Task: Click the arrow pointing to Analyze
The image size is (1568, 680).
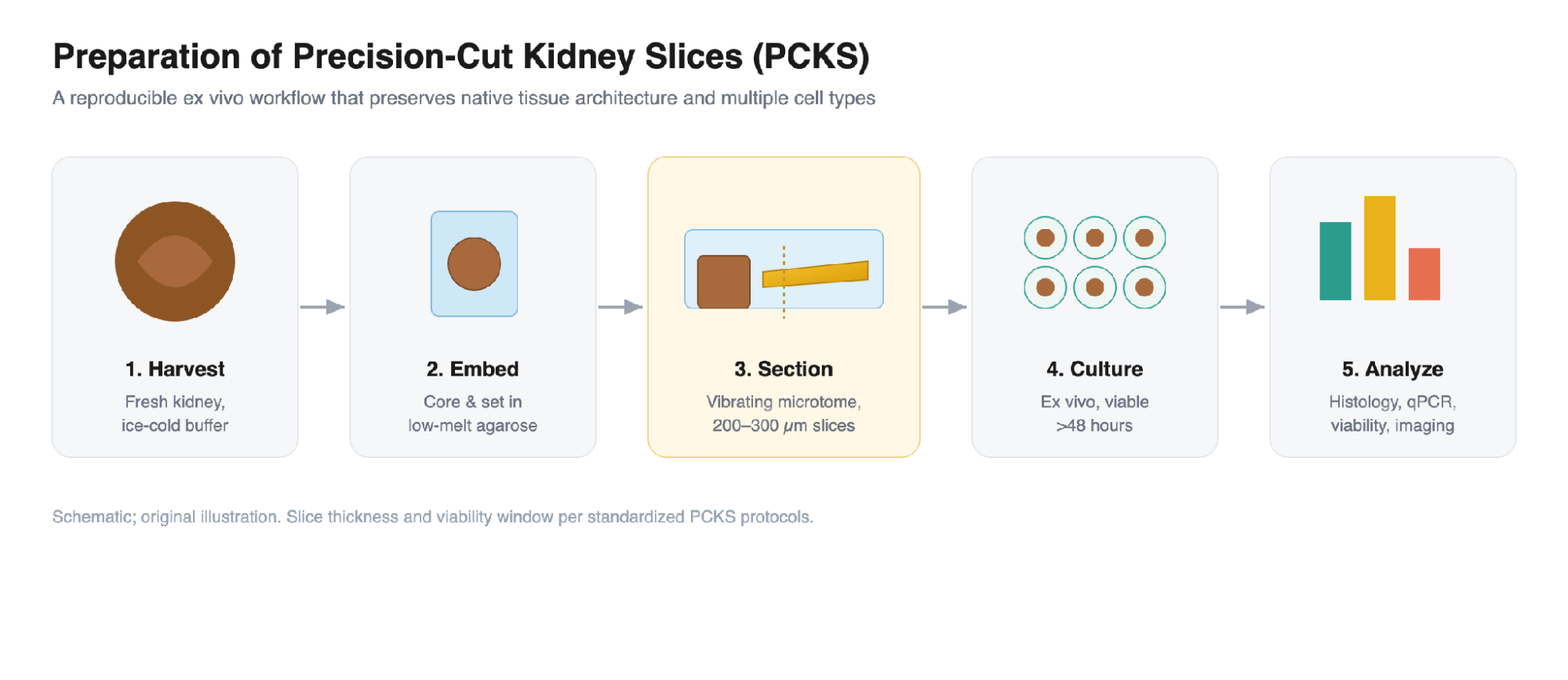Action: click(x=1242, y=307)
